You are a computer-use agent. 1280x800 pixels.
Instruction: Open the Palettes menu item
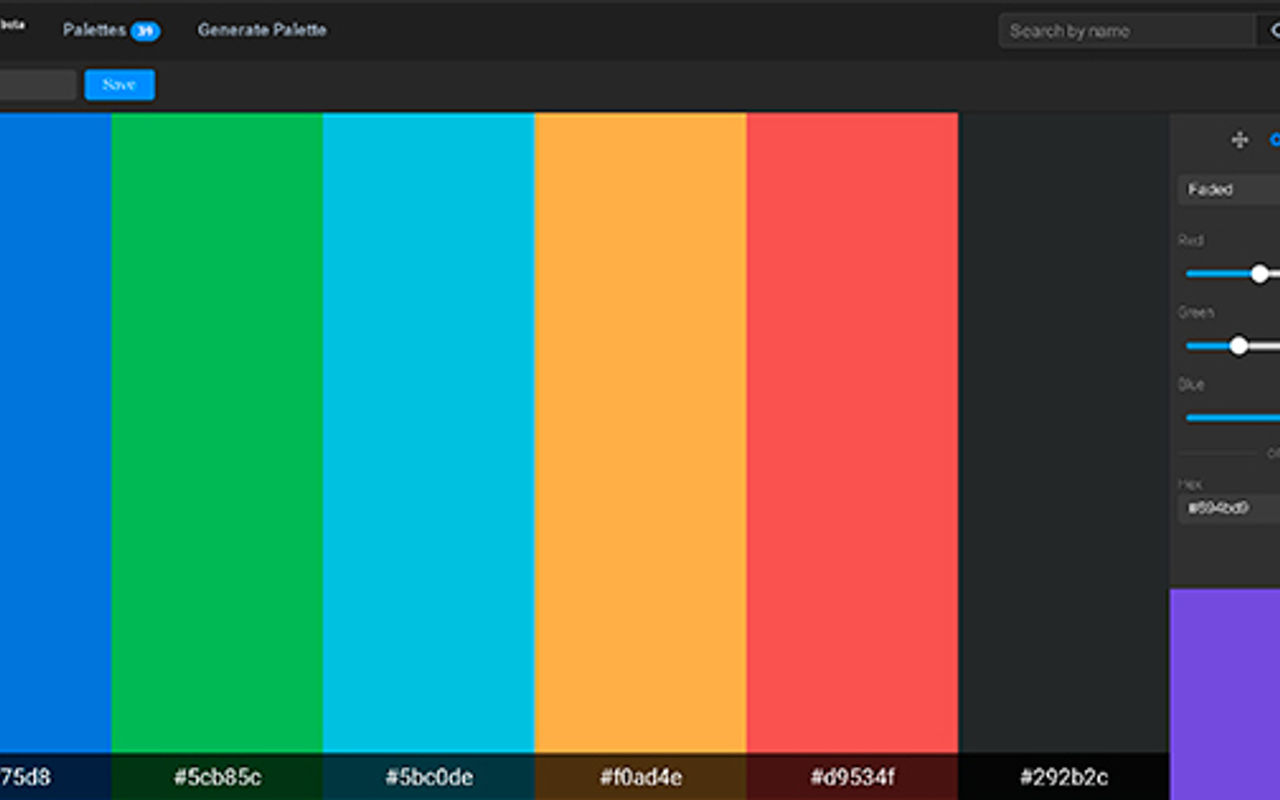[x=94, y=30]
